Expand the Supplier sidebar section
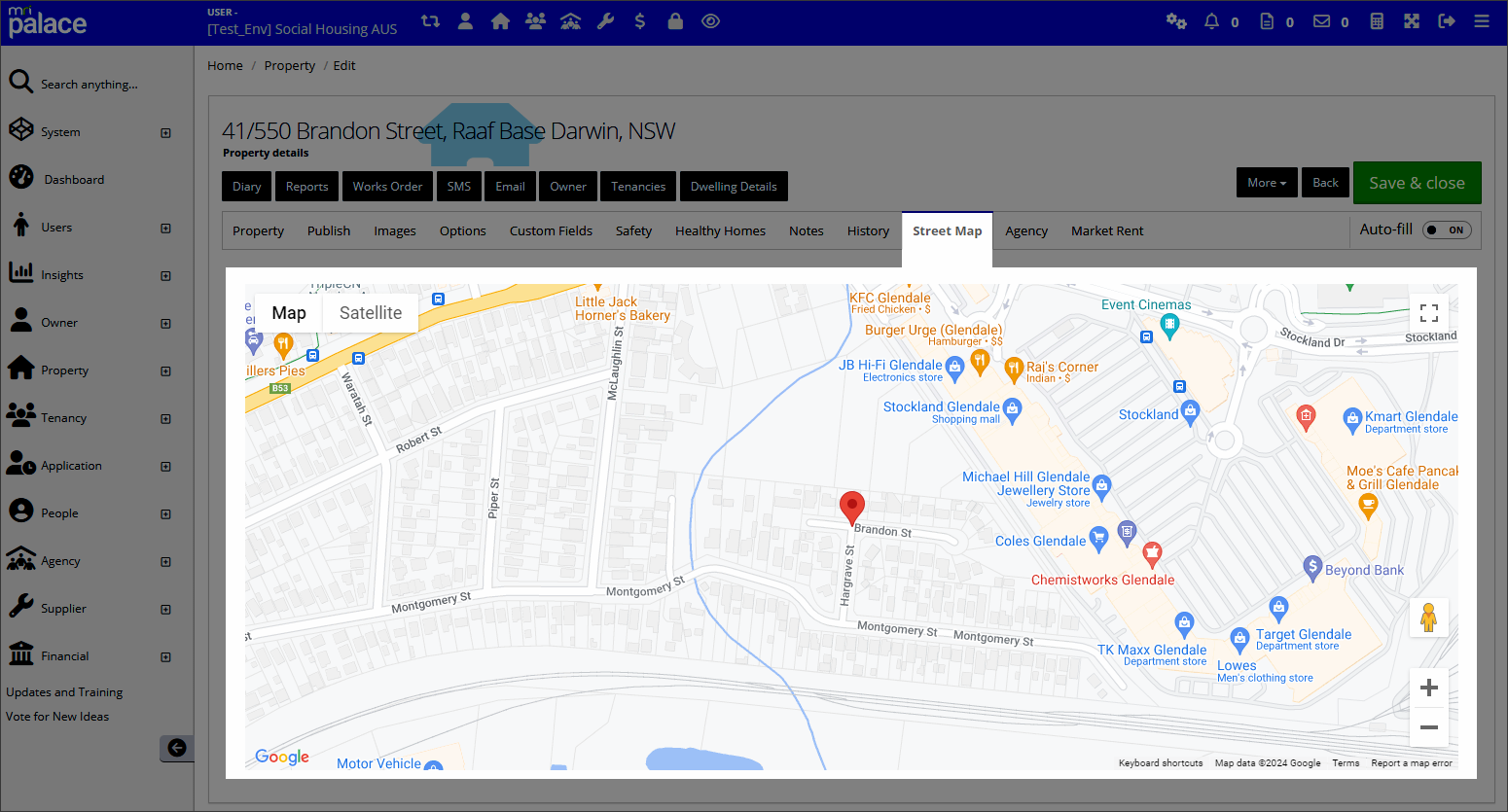This screenshot has width=1508, height=812. (x=165, y=610)
